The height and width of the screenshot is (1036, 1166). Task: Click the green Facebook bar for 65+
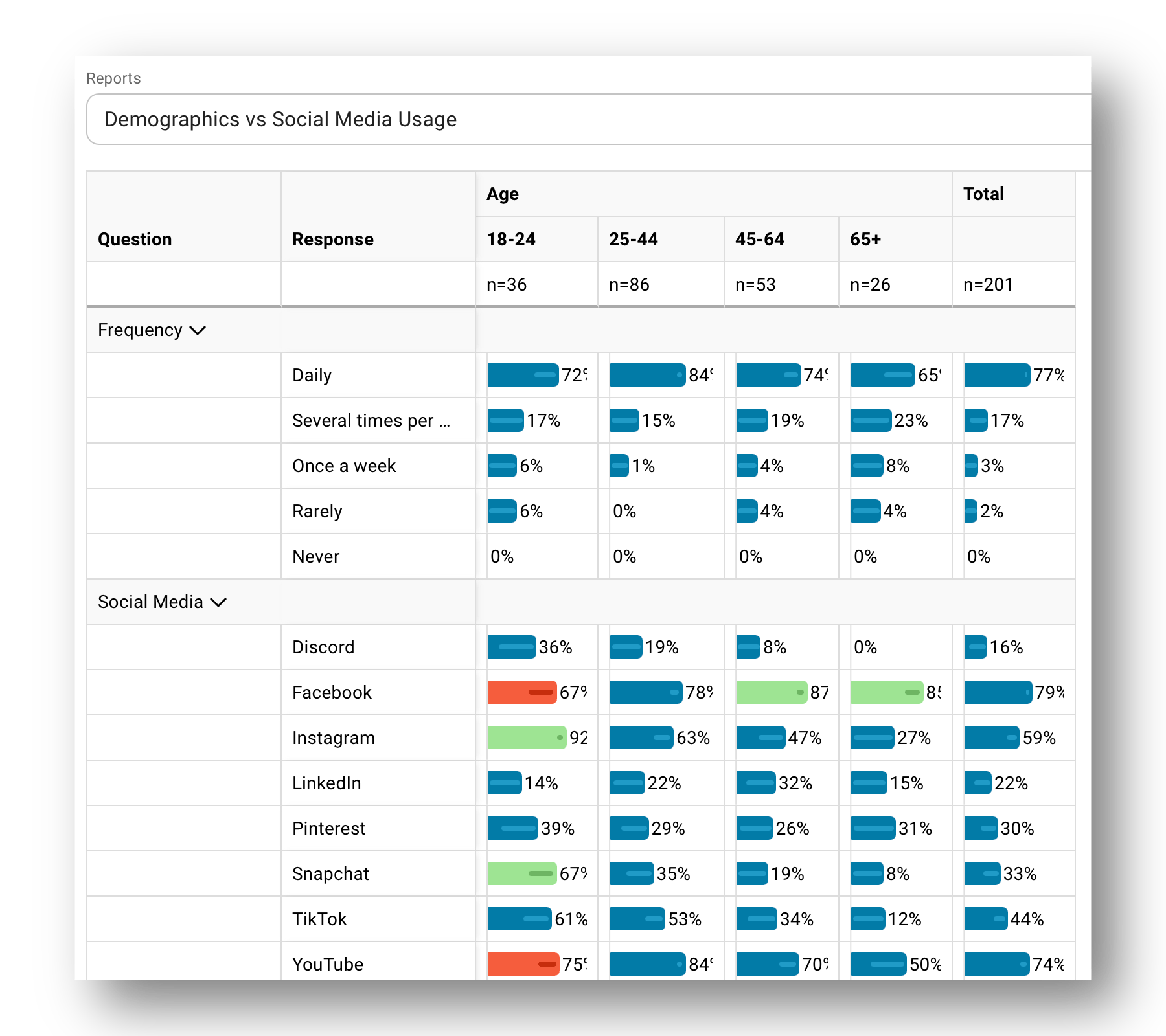(886, 692)
